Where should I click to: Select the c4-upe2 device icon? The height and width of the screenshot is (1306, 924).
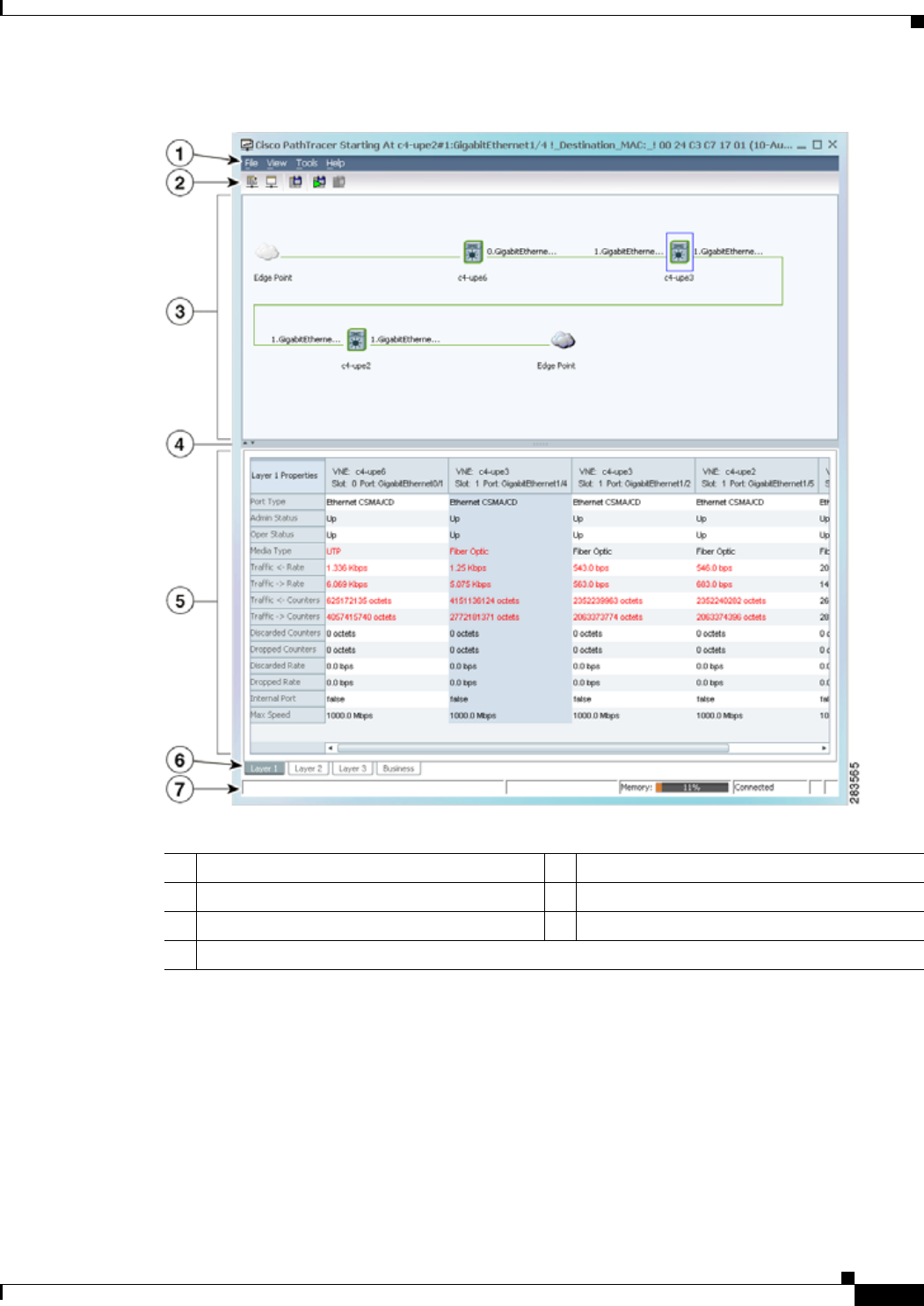tap(356, 339)
